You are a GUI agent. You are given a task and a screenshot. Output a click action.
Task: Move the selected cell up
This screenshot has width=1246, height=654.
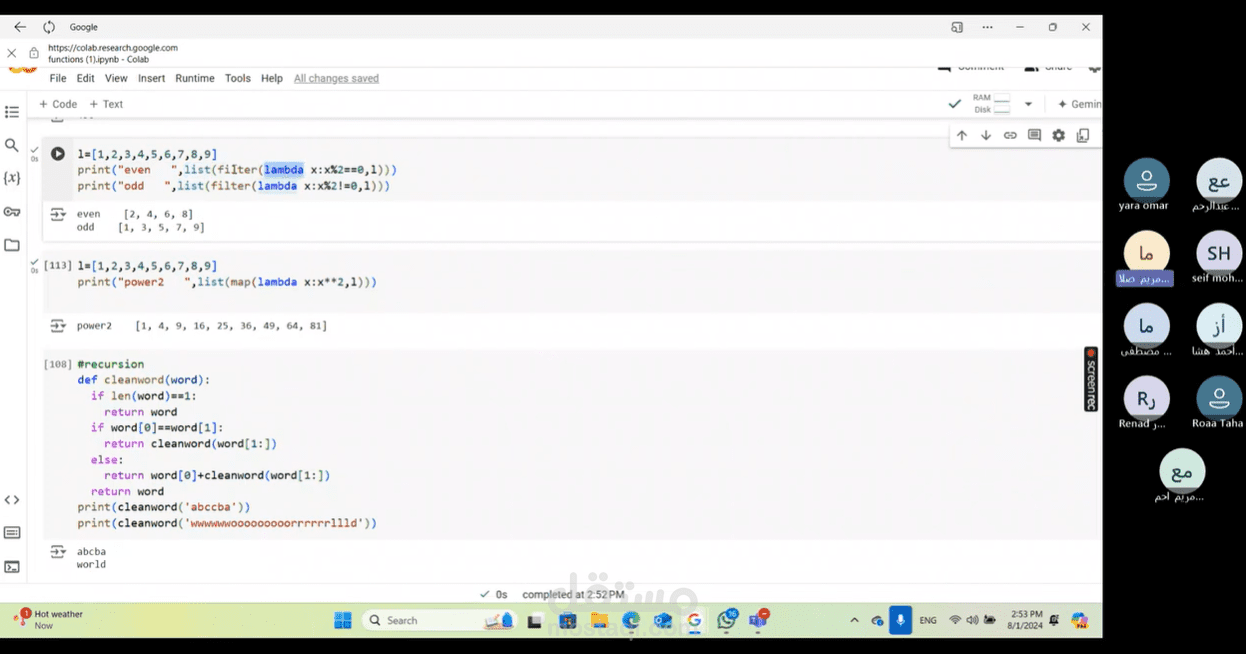pos(962,135)
